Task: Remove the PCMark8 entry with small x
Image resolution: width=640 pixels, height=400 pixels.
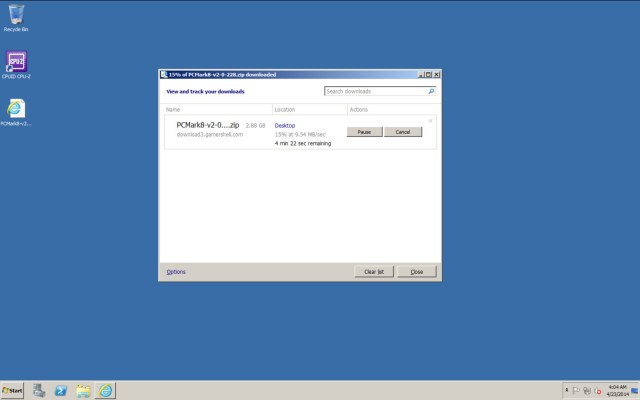Action: click(430, 121)
